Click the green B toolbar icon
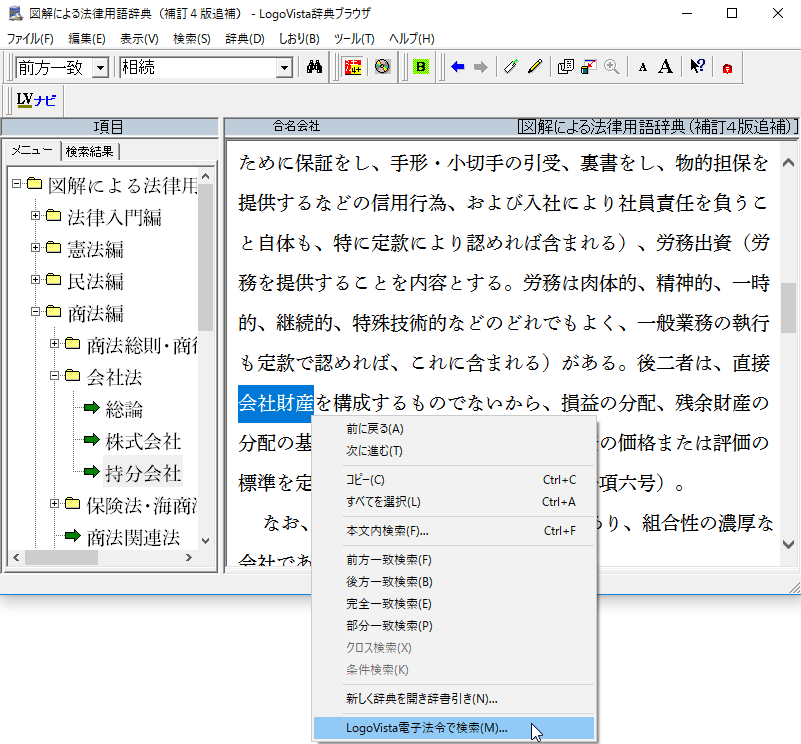 coord(421,67)
